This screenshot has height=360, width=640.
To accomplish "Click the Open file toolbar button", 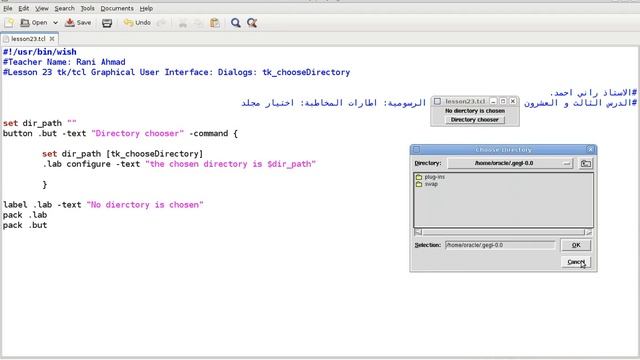I will pyautogui.click(x=34, y=23).
